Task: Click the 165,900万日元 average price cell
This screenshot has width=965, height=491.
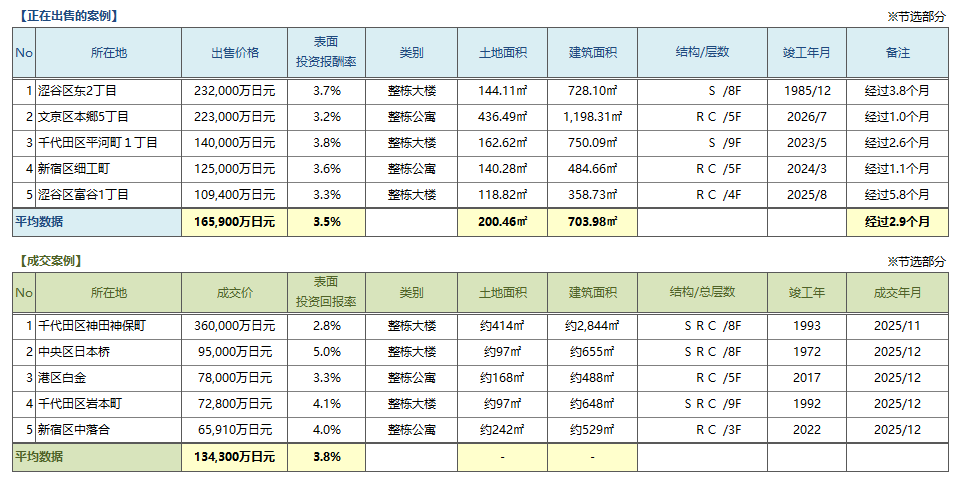Action: pos(234,221)
